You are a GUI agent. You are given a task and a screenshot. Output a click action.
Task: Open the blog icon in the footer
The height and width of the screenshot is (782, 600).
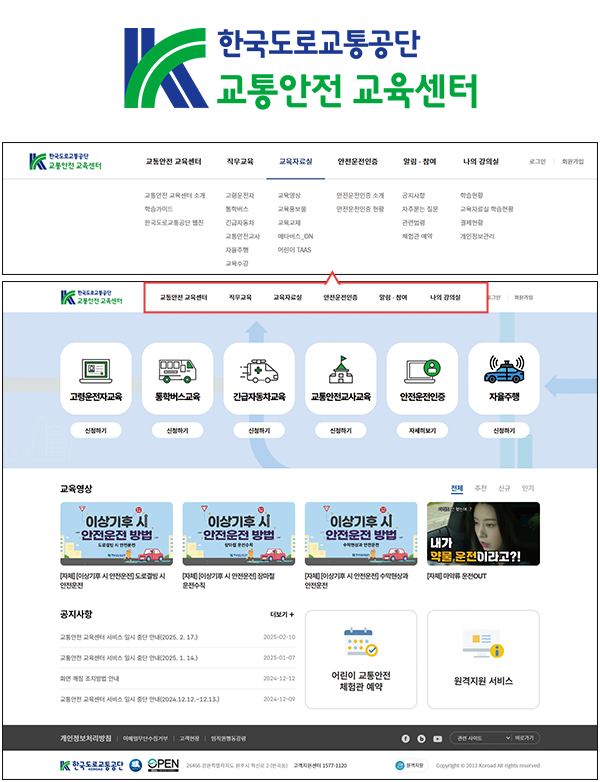tap(421, 739)
